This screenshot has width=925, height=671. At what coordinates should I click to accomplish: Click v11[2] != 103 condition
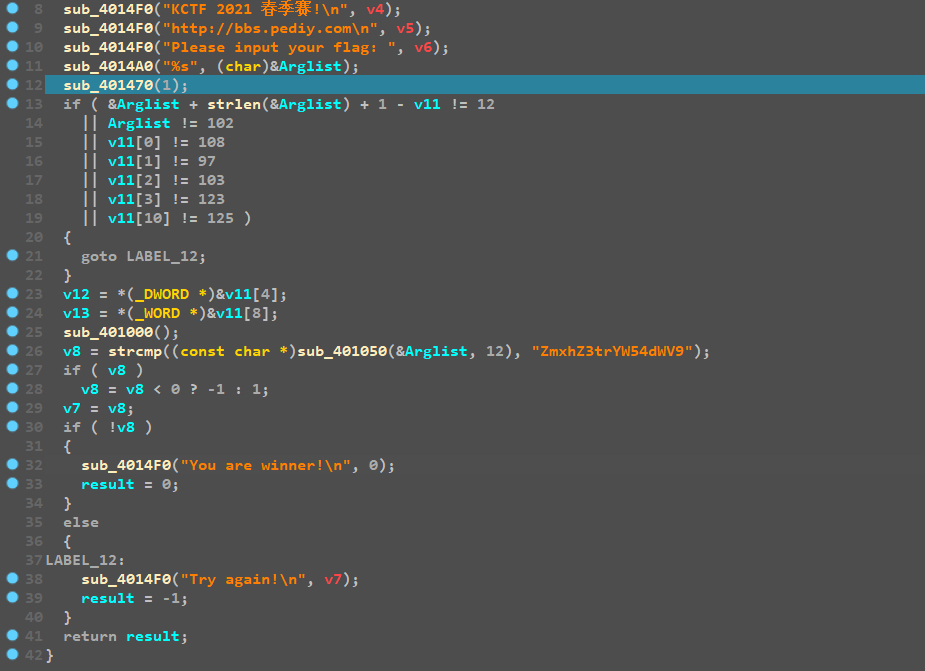166,180
